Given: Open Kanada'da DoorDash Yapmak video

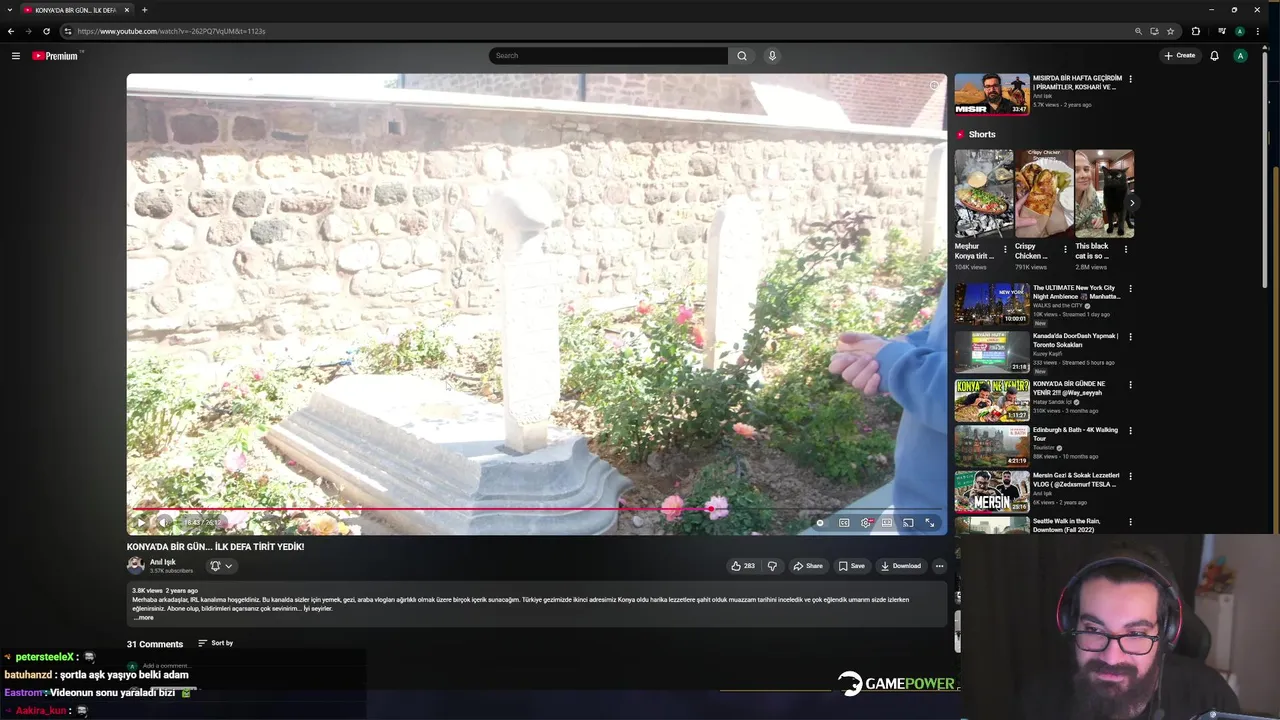Looking at the screenshot, I should pyautogui.click(x=991, y=352).
